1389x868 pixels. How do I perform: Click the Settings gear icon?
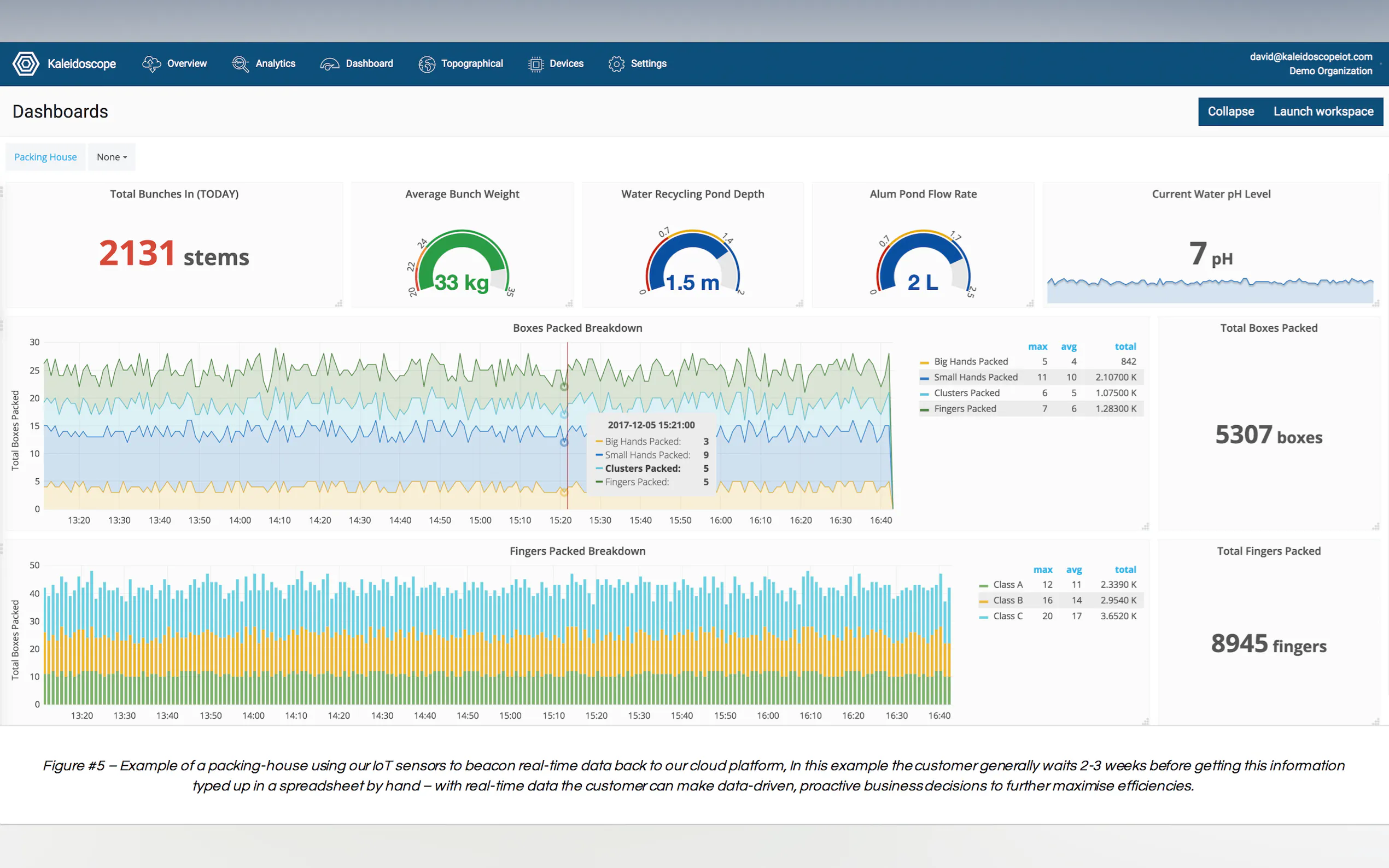pos(616,64)
